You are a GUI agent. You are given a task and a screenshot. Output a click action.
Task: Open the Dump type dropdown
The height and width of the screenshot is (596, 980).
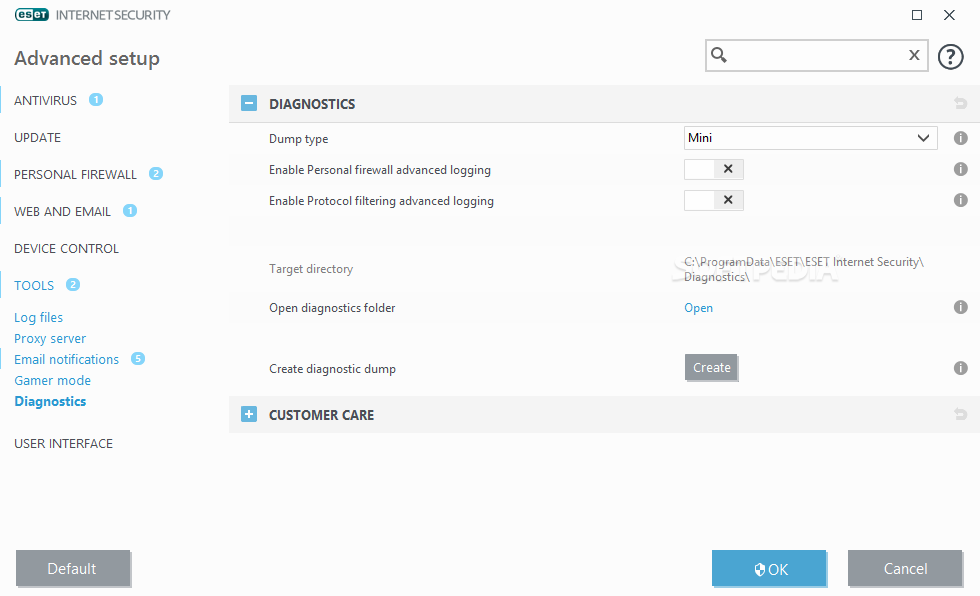tap(811, 138)
